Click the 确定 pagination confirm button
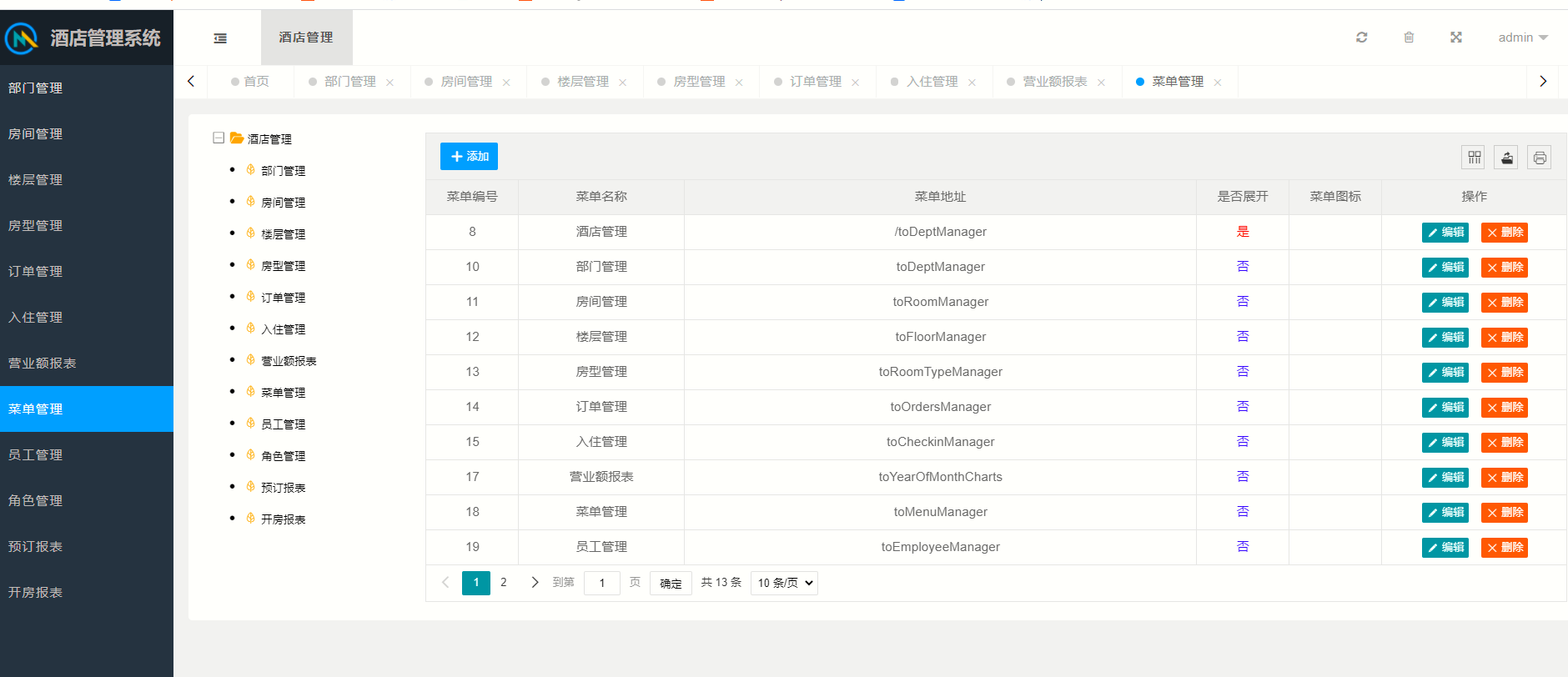Screen dimensions: 1568x677 pyautogui.click(x=671, y=583)
